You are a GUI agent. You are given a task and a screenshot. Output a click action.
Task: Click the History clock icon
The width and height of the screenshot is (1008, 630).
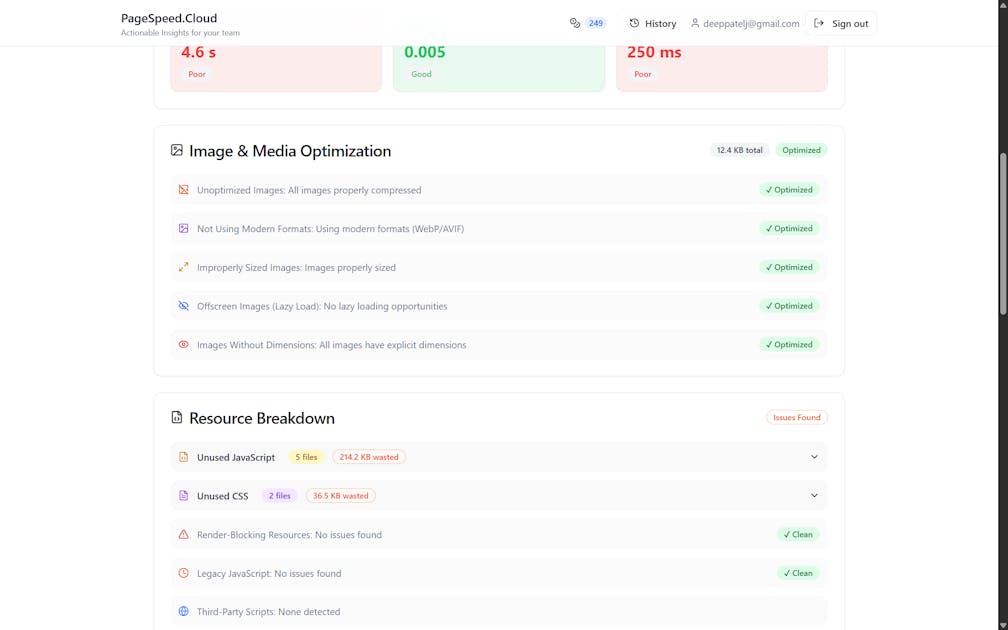(632, 22)
